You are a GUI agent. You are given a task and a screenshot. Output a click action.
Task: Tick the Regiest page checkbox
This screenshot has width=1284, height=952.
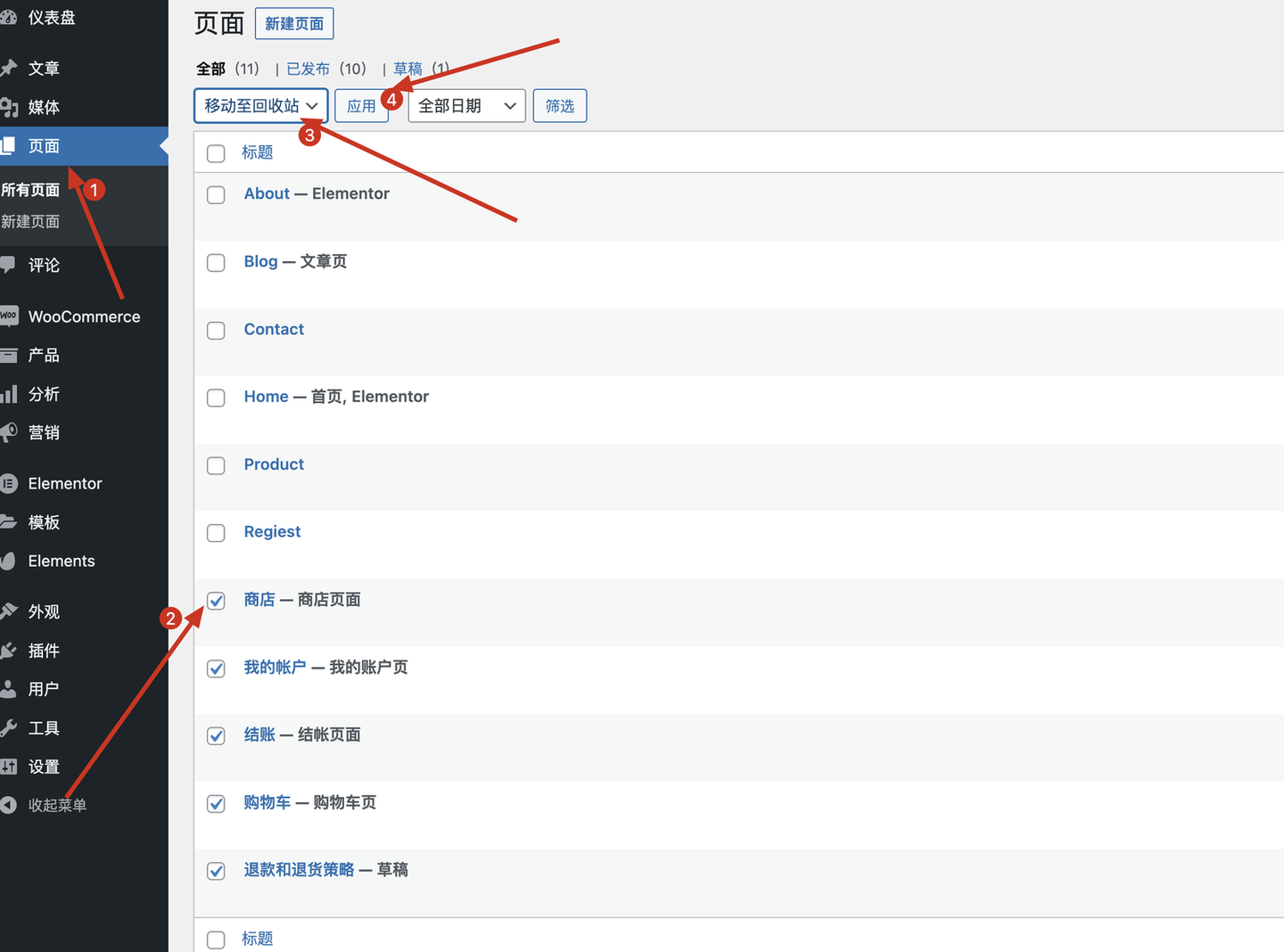(x=216, y=533)
